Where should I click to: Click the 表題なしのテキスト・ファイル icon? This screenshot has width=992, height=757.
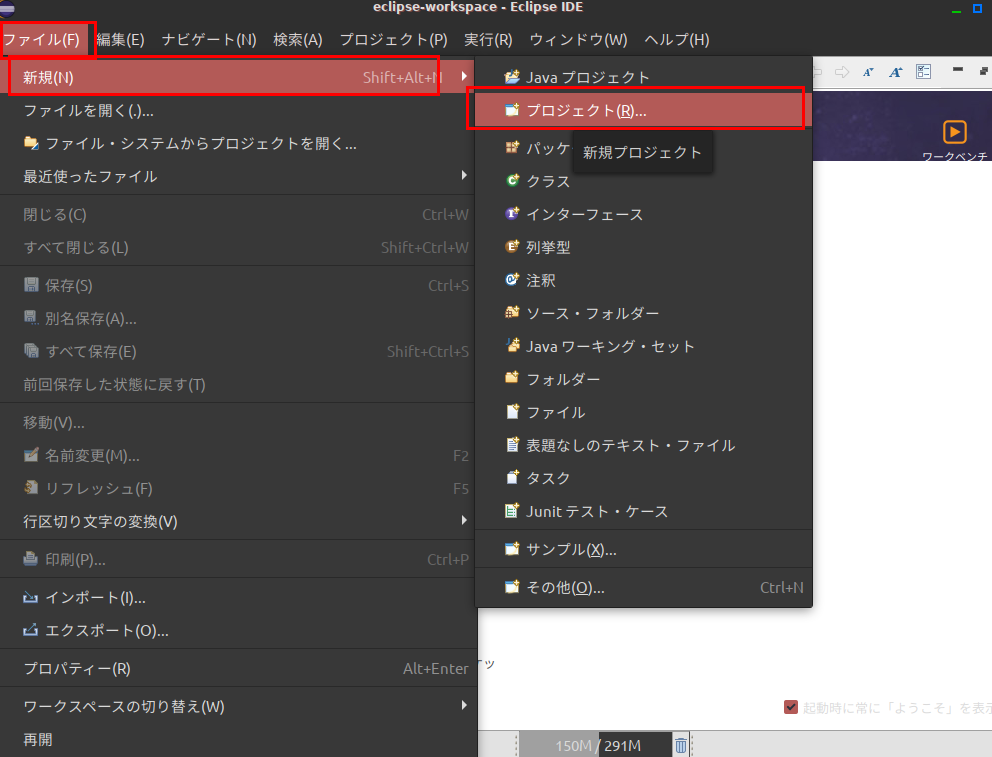coord(512,445)
